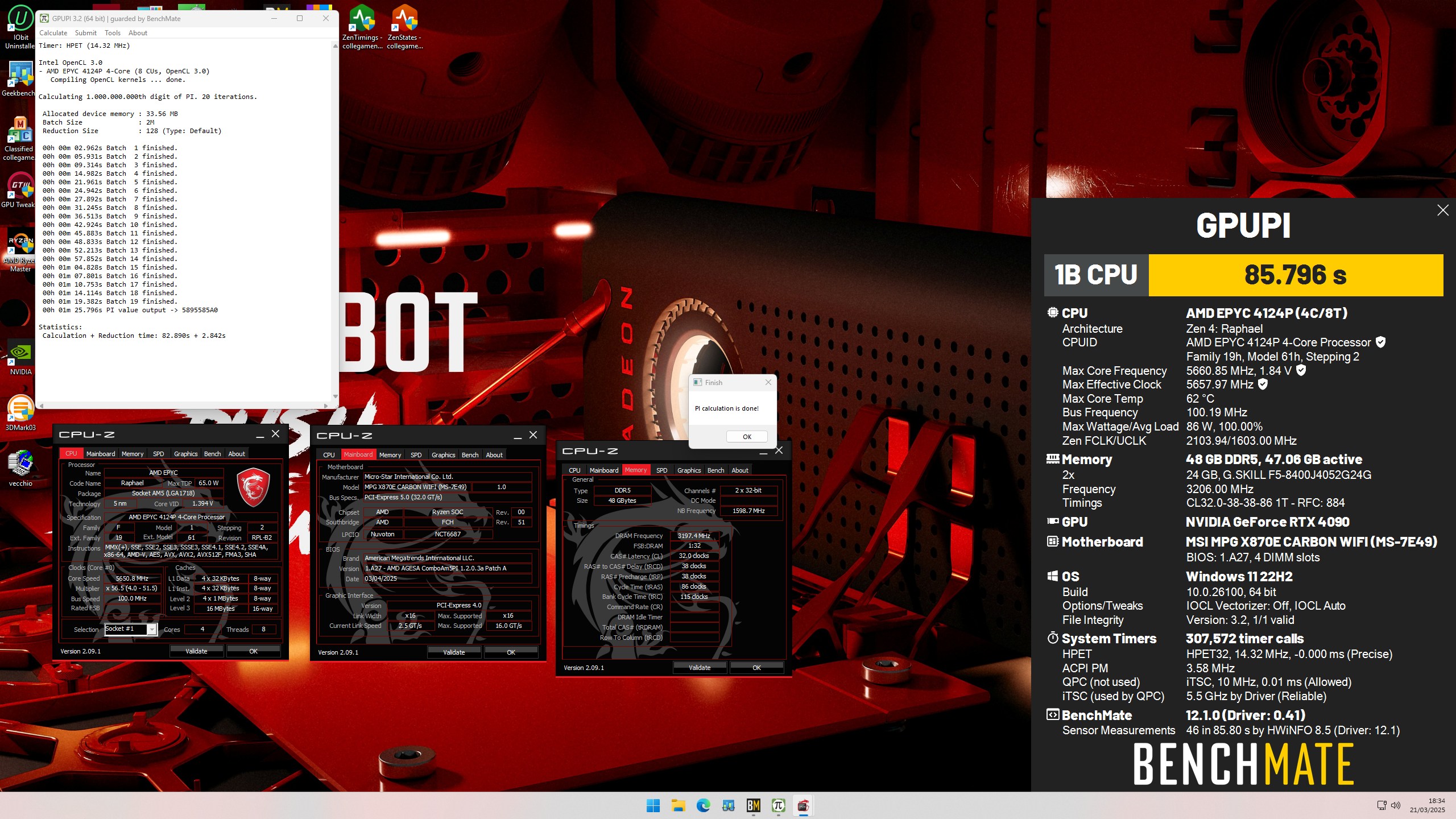Open About tab in left CPU-Z window
Image resolution: width=1456 pixels, height=819 pixels.
237,454
